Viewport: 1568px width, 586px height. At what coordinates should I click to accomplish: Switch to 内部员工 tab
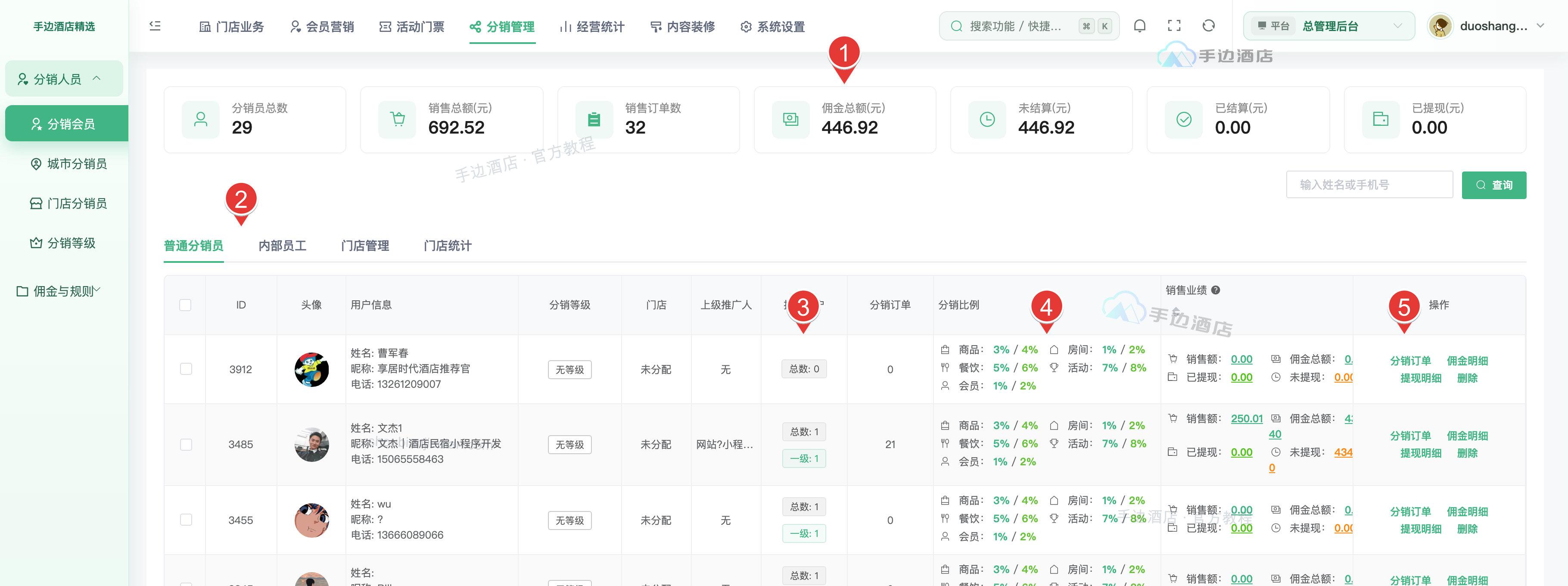pos(283,246)
